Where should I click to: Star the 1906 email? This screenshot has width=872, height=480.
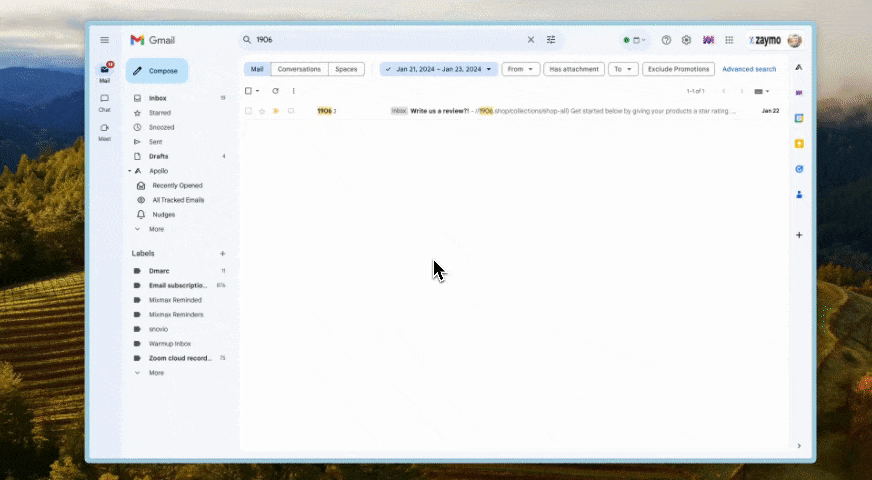pos(262,111)
